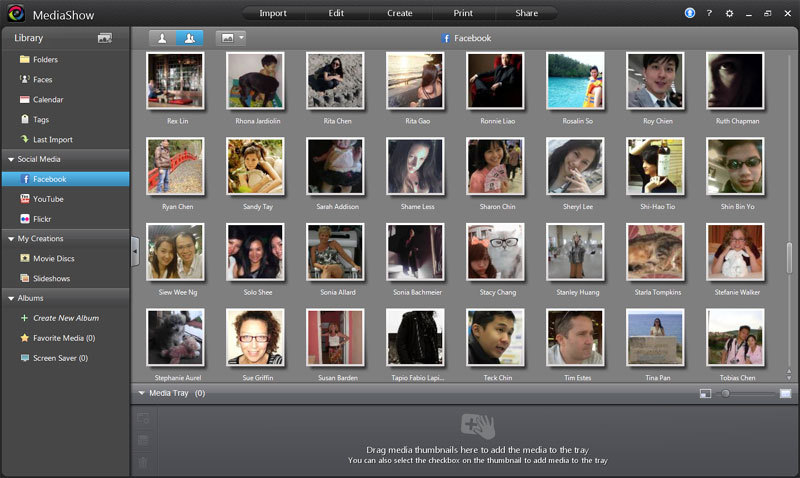This screenshot has height=478, width=800.
Task: Toggle the friends' photos view button
Action: tap(189, 38)
